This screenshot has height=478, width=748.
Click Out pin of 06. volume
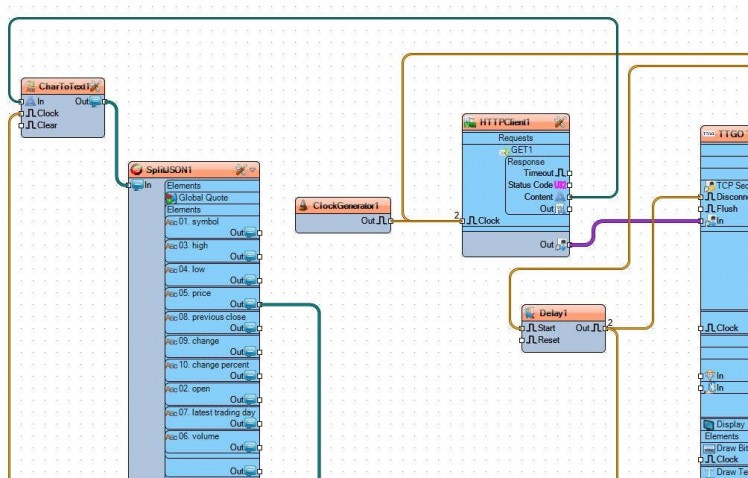[260, 447]
